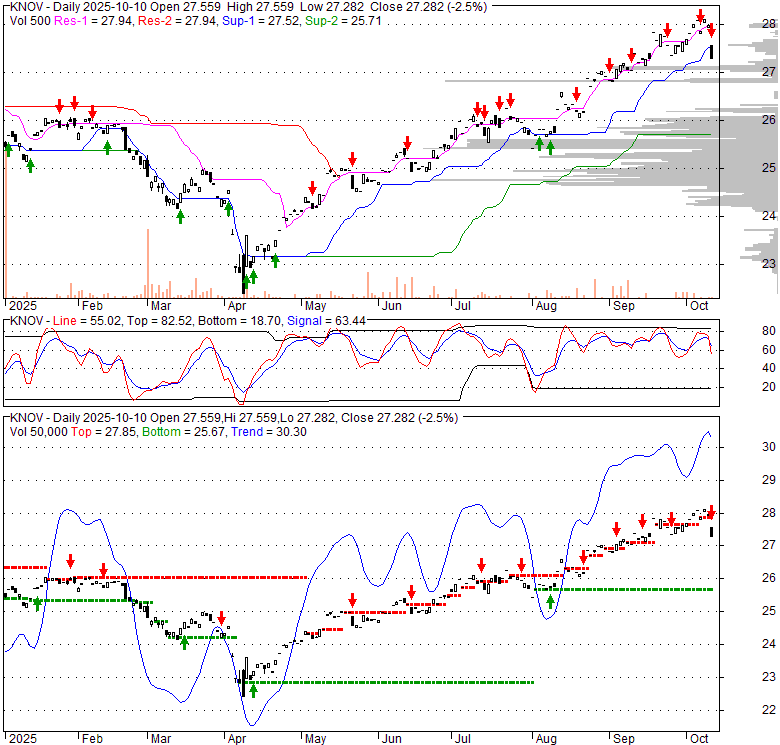Viewport: 780px width, 745px height.
Task: Click the green arrow in August, bottom chart
Action: [549, 601]
